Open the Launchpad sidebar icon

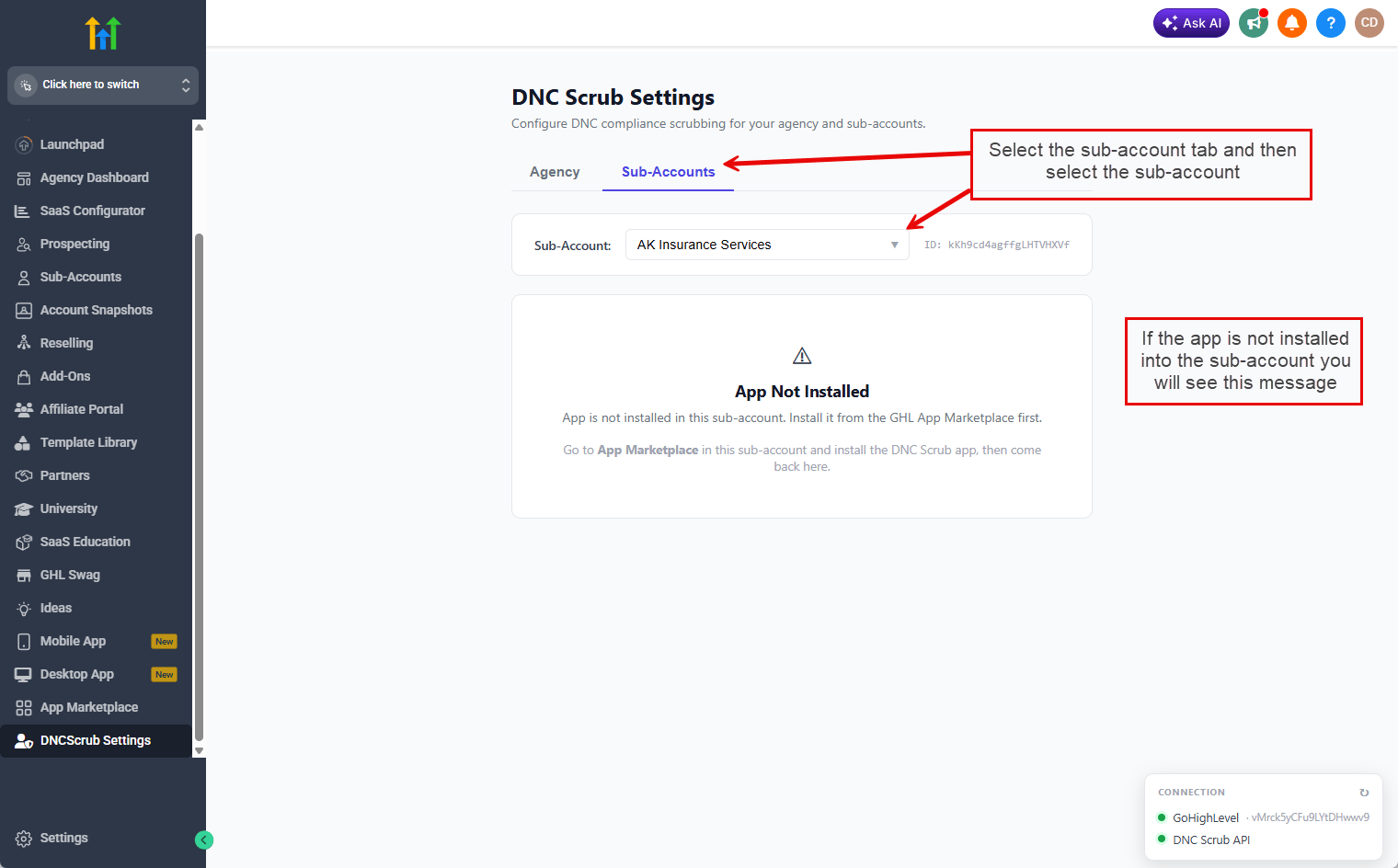[24, 144]
